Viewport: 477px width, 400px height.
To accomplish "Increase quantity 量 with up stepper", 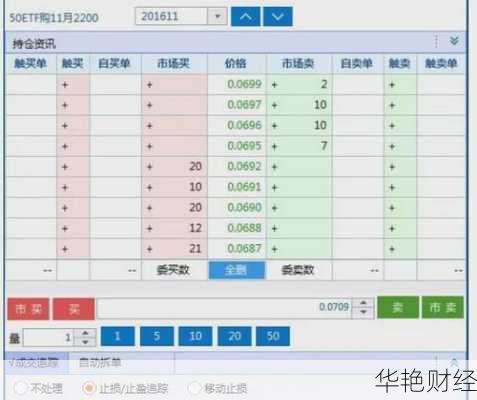I will pyautogui.click(x=85, y=333).
